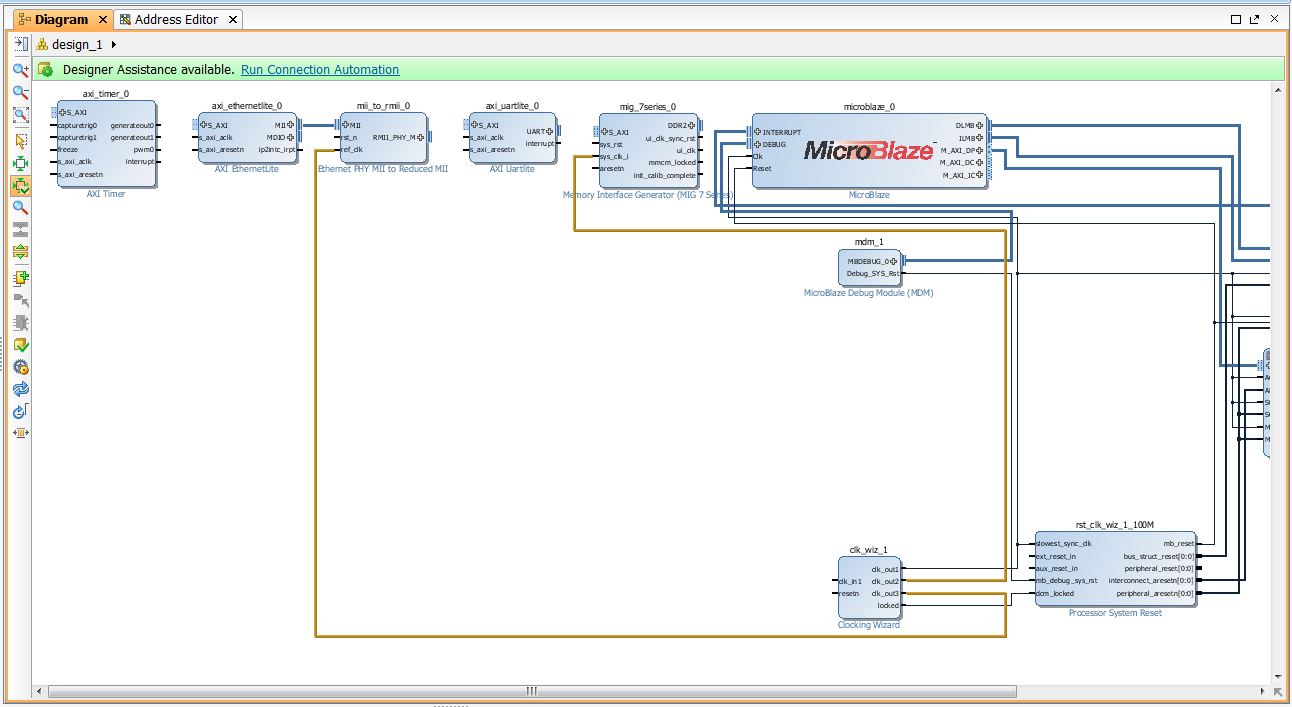Click the overview navigator icon in the bottom-right corner
The image size is (1292, 707).
point(1278,691)
